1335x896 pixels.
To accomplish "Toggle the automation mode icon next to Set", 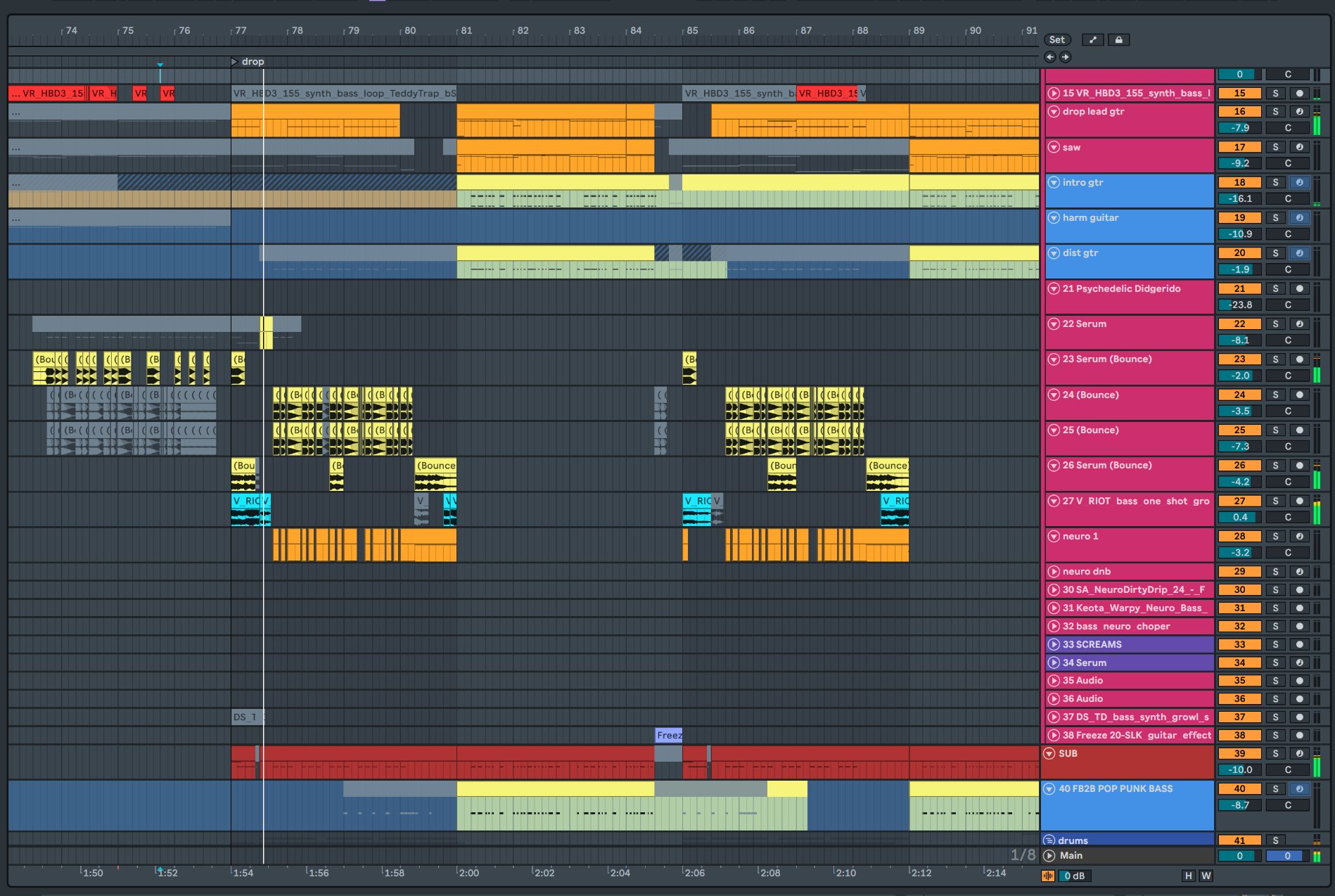I will [1092, 40].
